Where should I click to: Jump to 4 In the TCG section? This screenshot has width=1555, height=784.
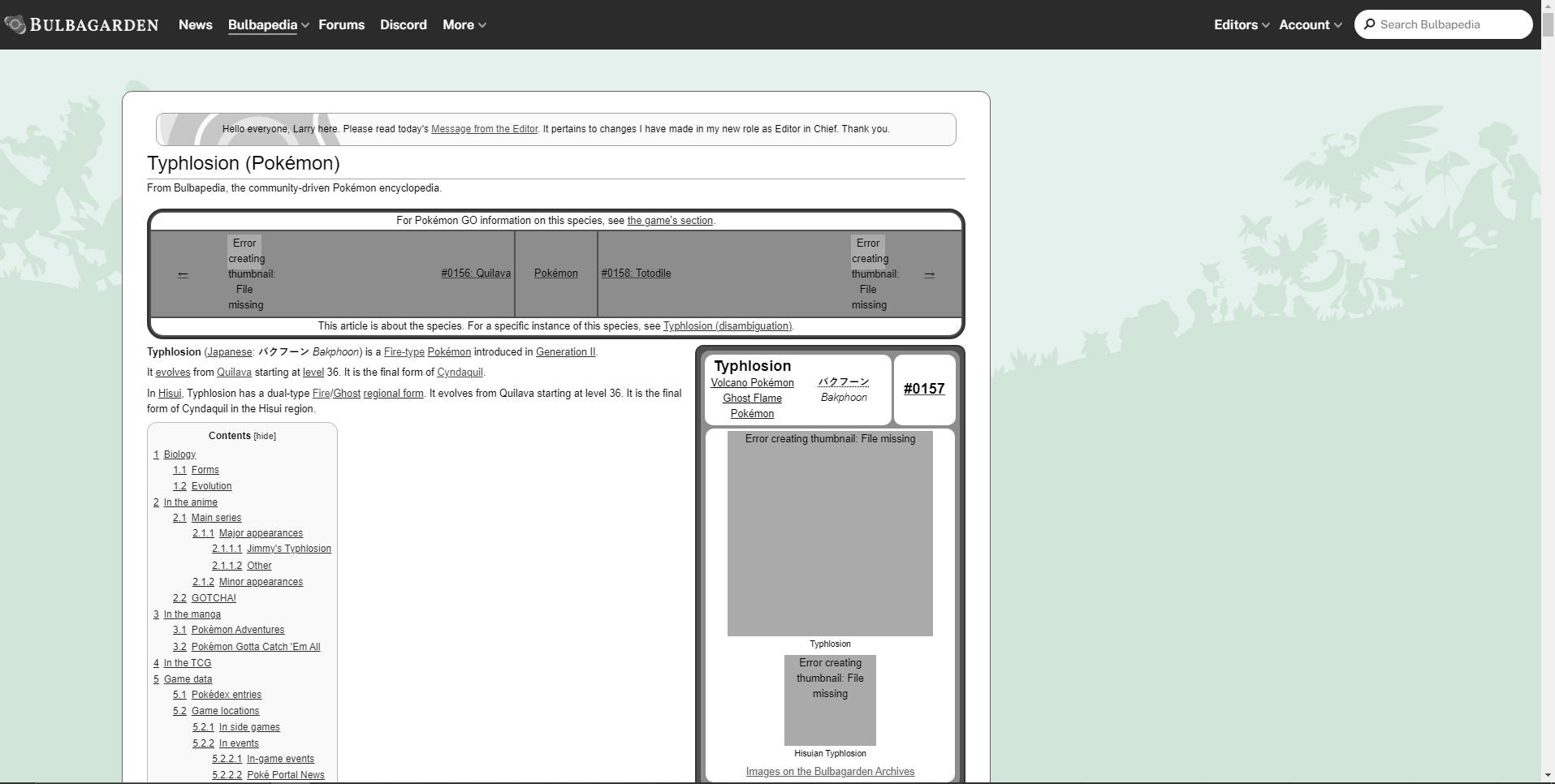pyautogui.click(x=182, y=663)
